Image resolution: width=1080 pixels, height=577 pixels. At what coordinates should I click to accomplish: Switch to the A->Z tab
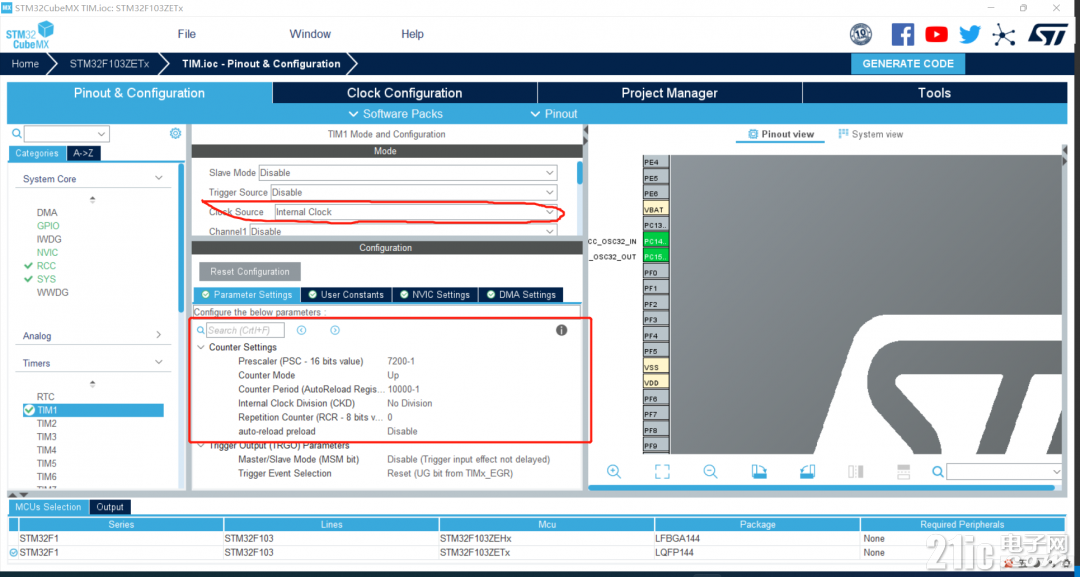click(x=84, y=154)
